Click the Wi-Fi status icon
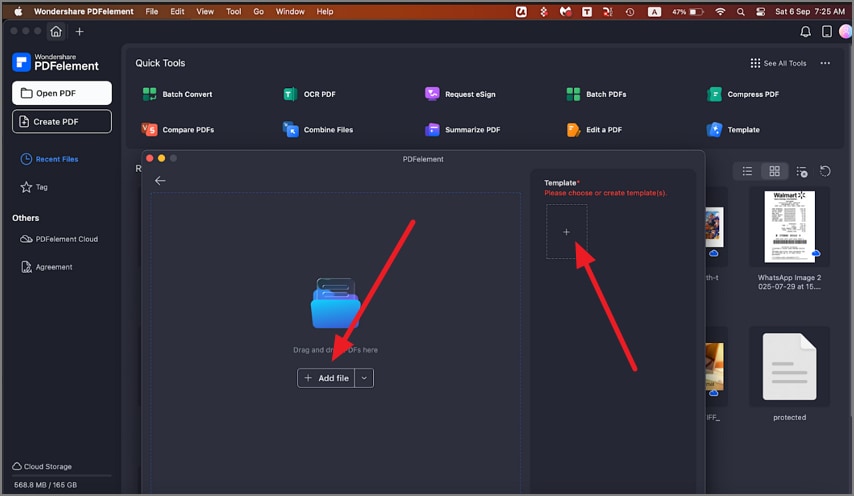This screenshot has width=854, height=496. [720, 11]
